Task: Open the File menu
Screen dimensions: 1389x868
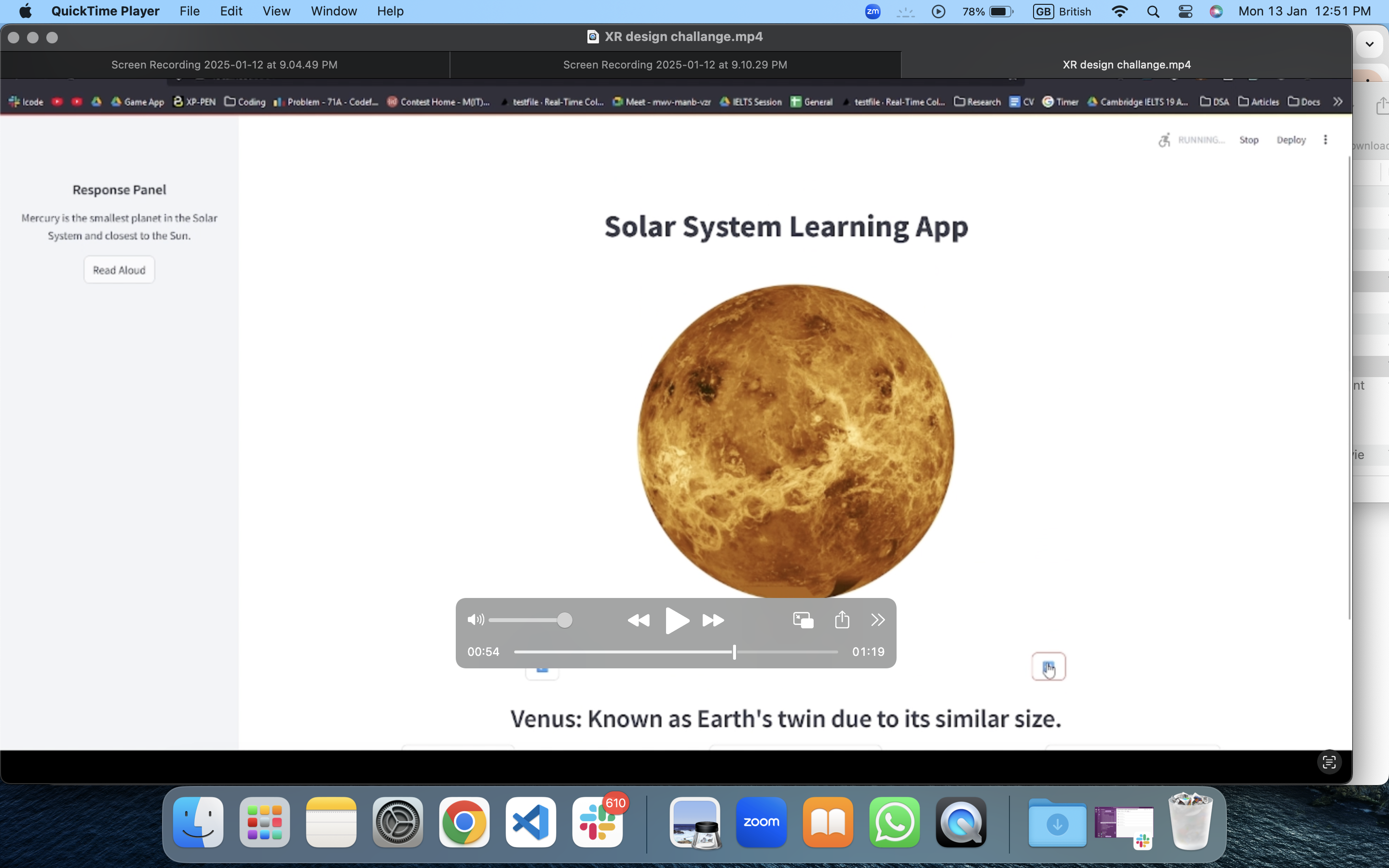Action: coord(190,12)
